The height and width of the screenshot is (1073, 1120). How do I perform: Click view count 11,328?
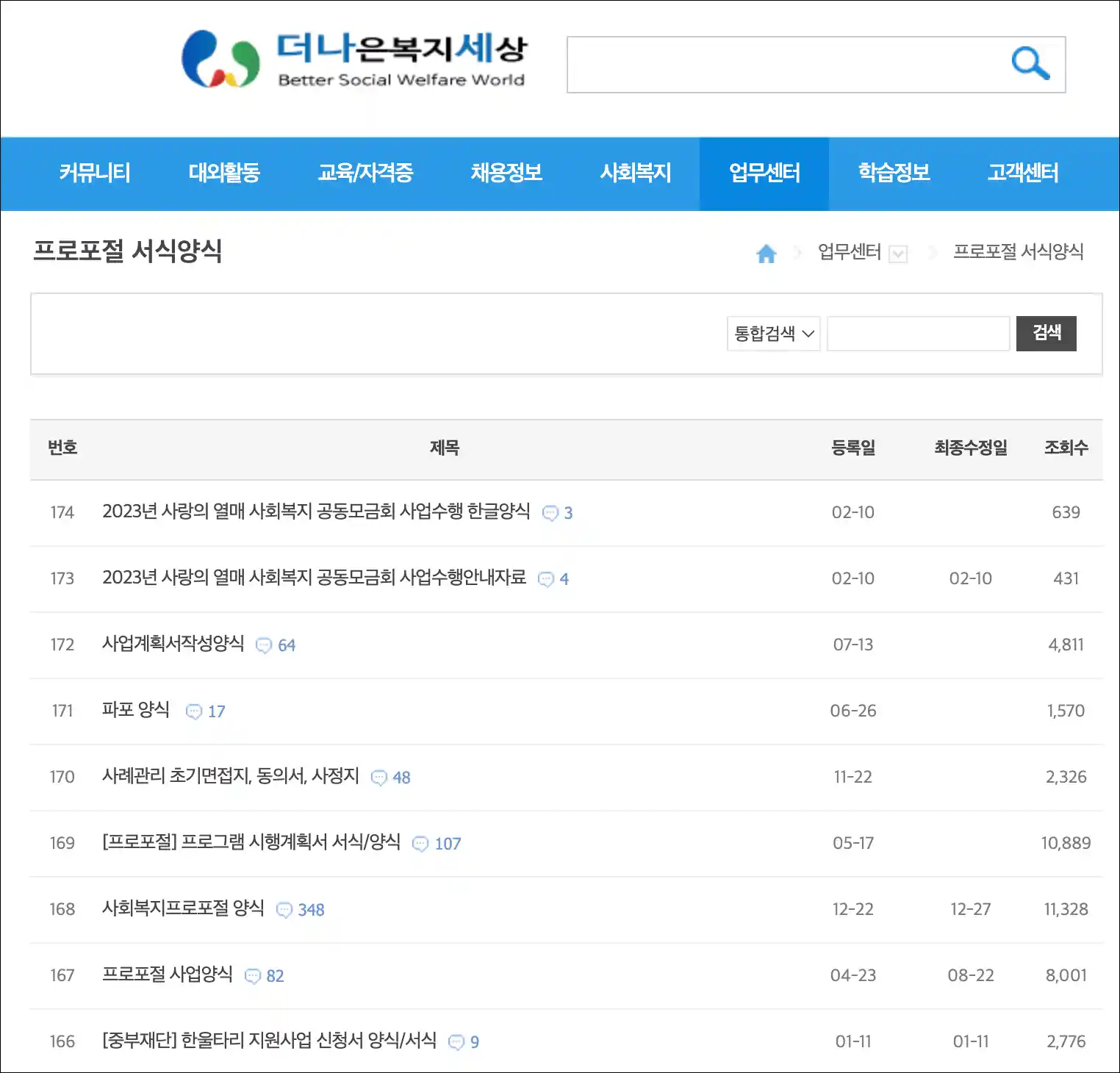pos(1066,909)
